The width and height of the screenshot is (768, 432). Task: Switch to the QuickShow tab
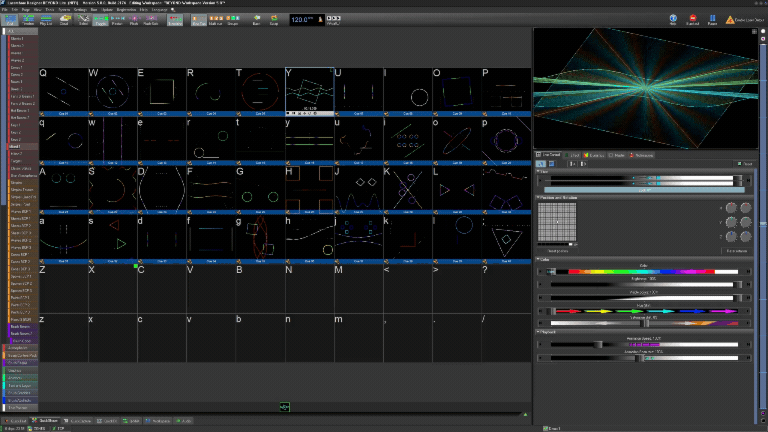[x=45, y=421]
